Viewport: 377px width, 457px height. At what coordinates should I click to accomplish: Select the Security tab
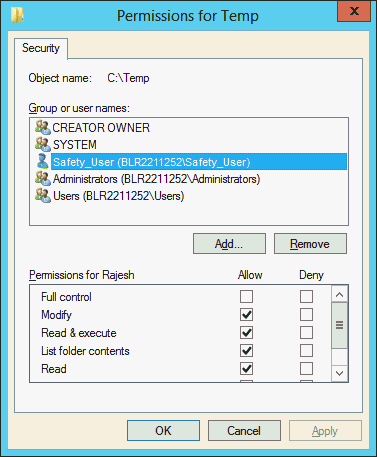tap(41, 48)
